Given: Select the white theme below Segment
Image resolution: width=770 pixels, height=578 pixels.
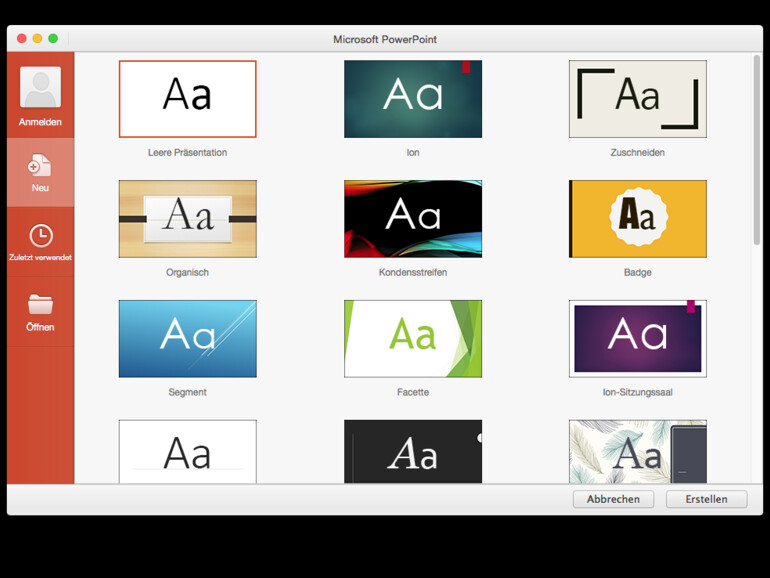Looking at the screenshot, I should tap(188, 452).
